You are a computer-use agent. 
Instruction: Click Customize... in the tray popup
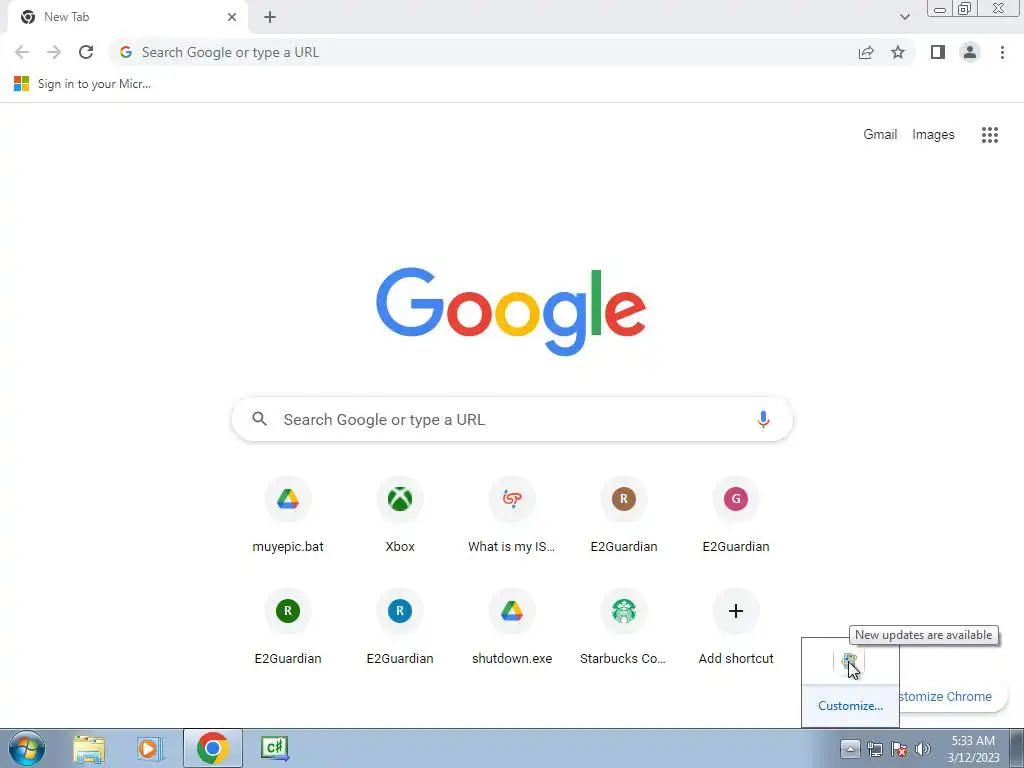point(850,706)
